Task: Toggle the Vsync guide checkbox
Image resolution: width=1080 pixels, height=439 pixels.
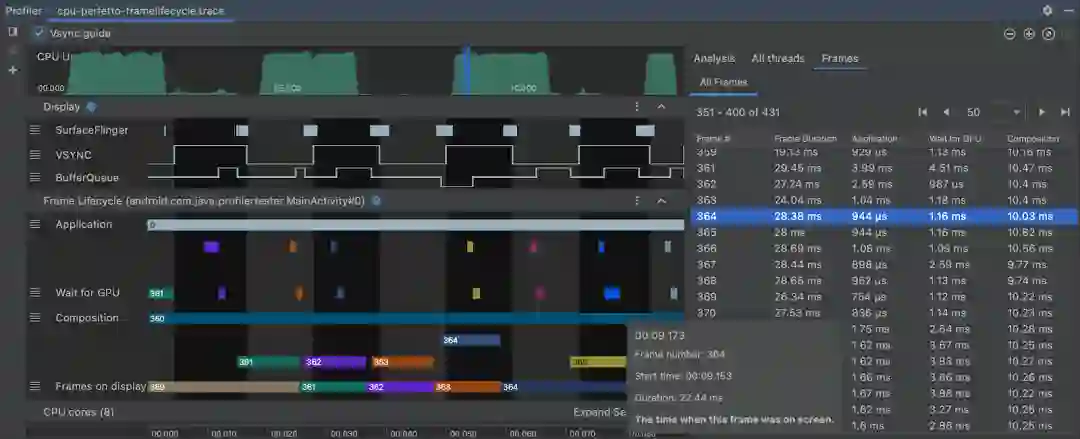Action: click(39, 33)
